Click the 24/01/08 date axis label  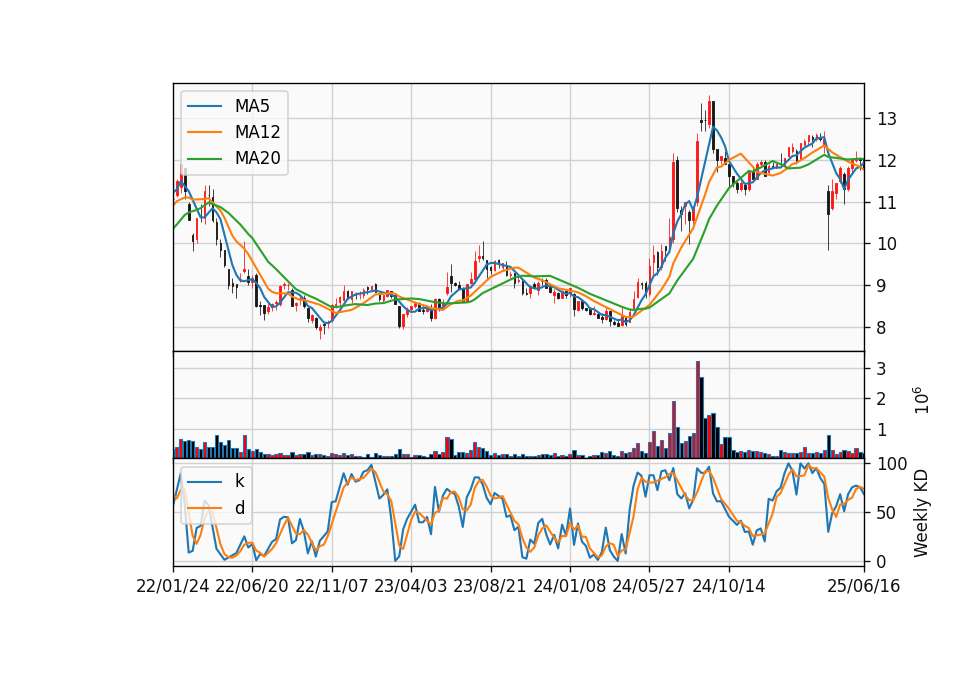click(570, 587)
